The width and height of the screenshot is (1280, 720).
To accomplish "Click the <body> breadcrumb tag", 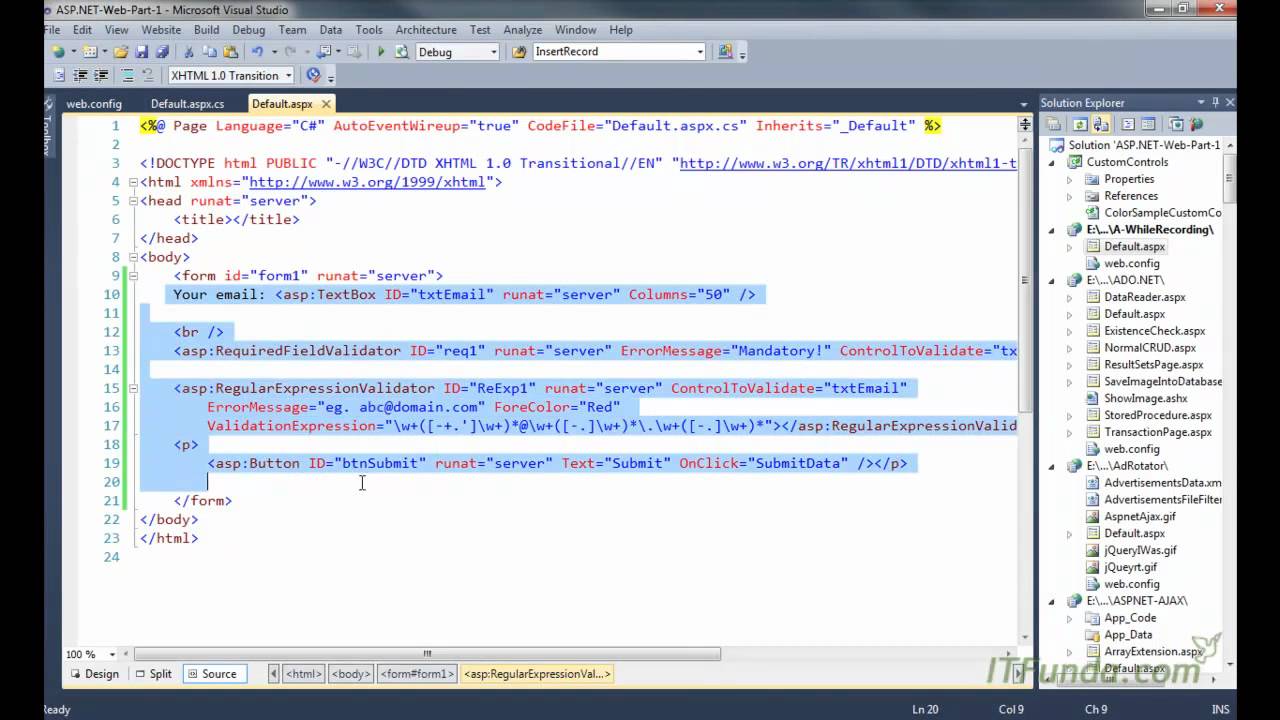I will [351, 674].
